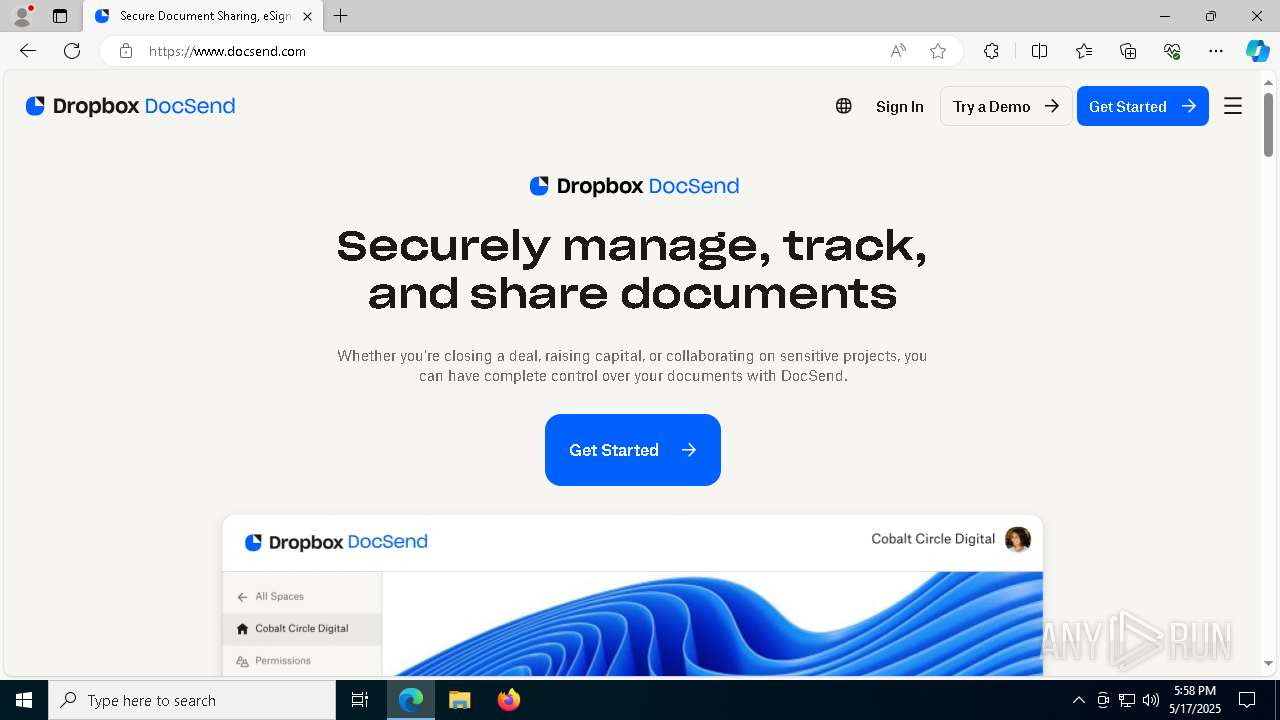Open the browser profile icon

pos(22,16)
